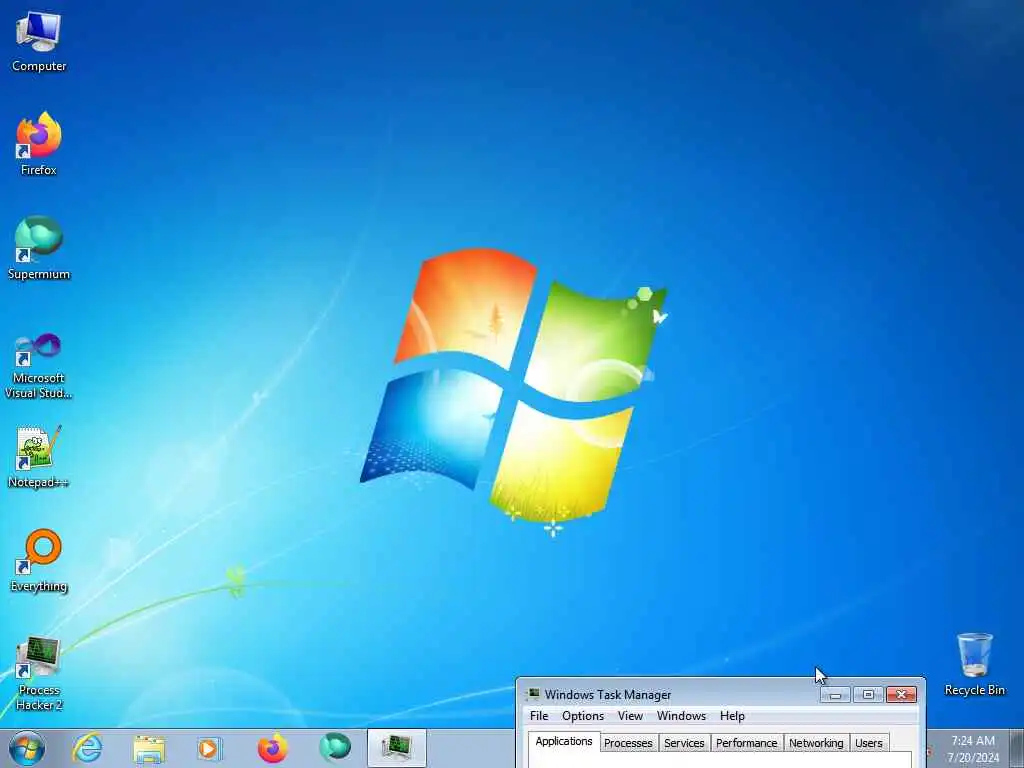1024x768 pixels.
Task: Switch to the Processes tab
Action: coord(628,743)
